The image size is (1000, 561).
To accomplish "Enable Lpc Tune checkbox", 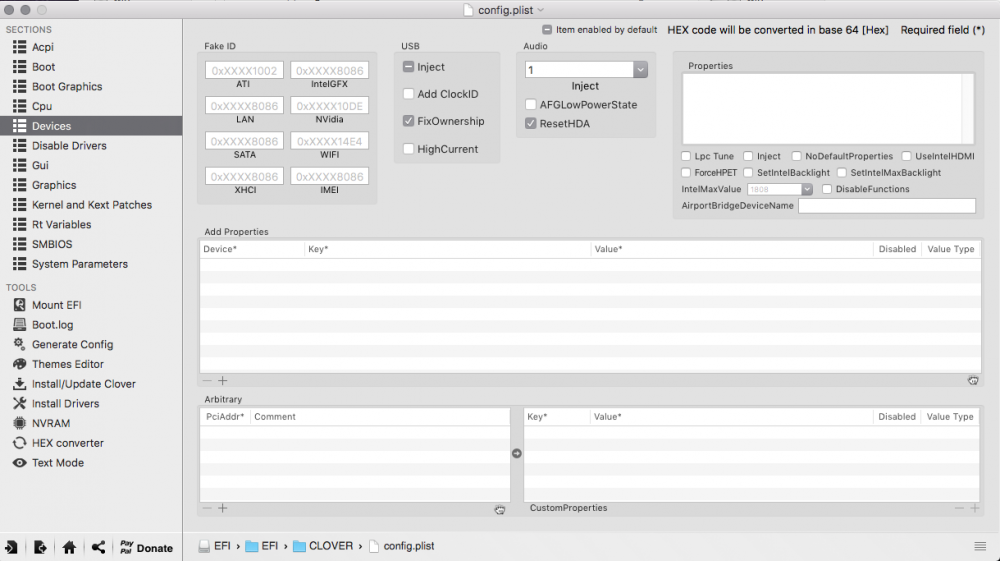I will point(686,156).
